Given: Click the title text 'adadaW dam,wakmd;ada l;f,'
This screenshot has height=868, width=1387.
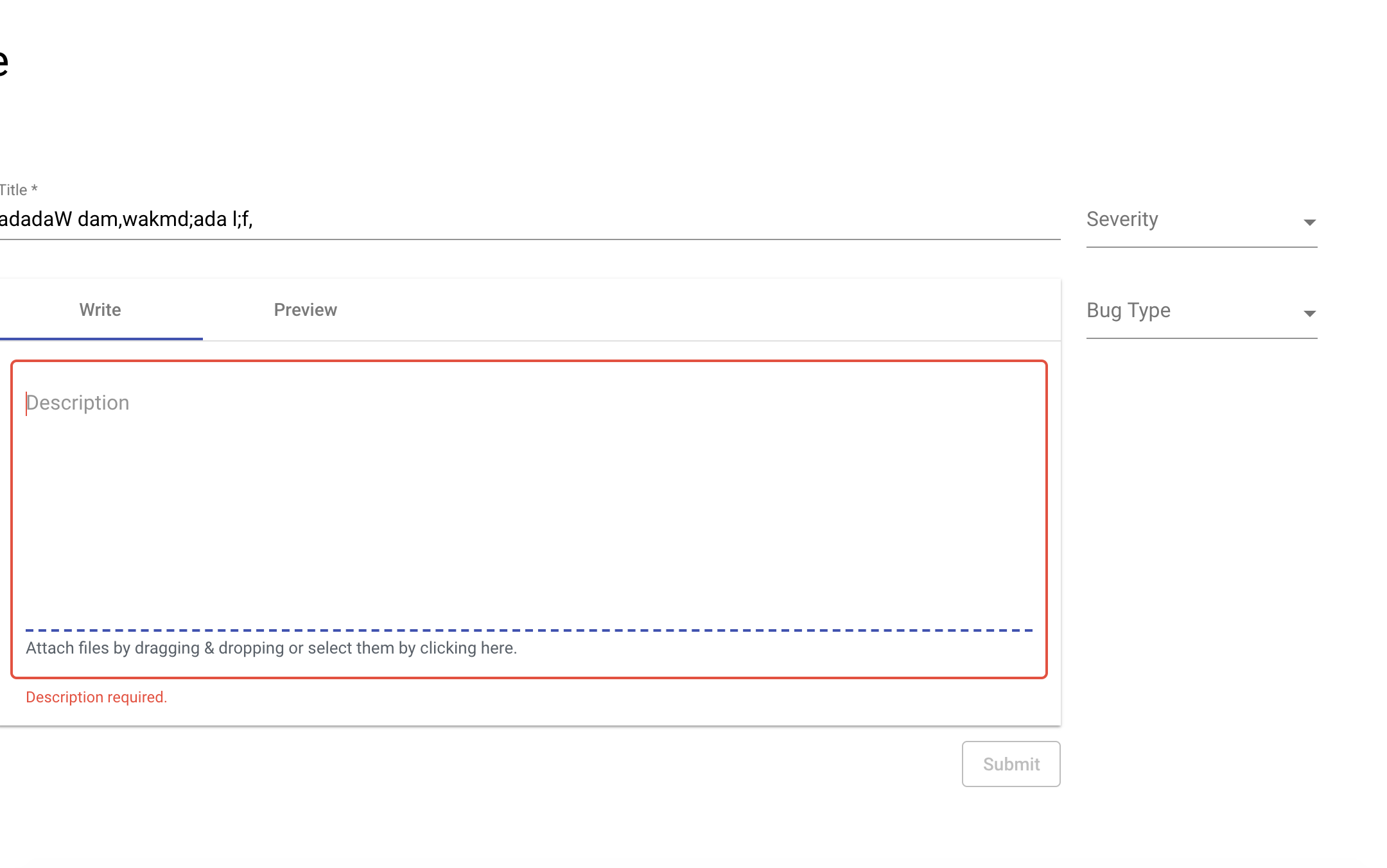Looking at the screenshot, I should pos(126,220).
